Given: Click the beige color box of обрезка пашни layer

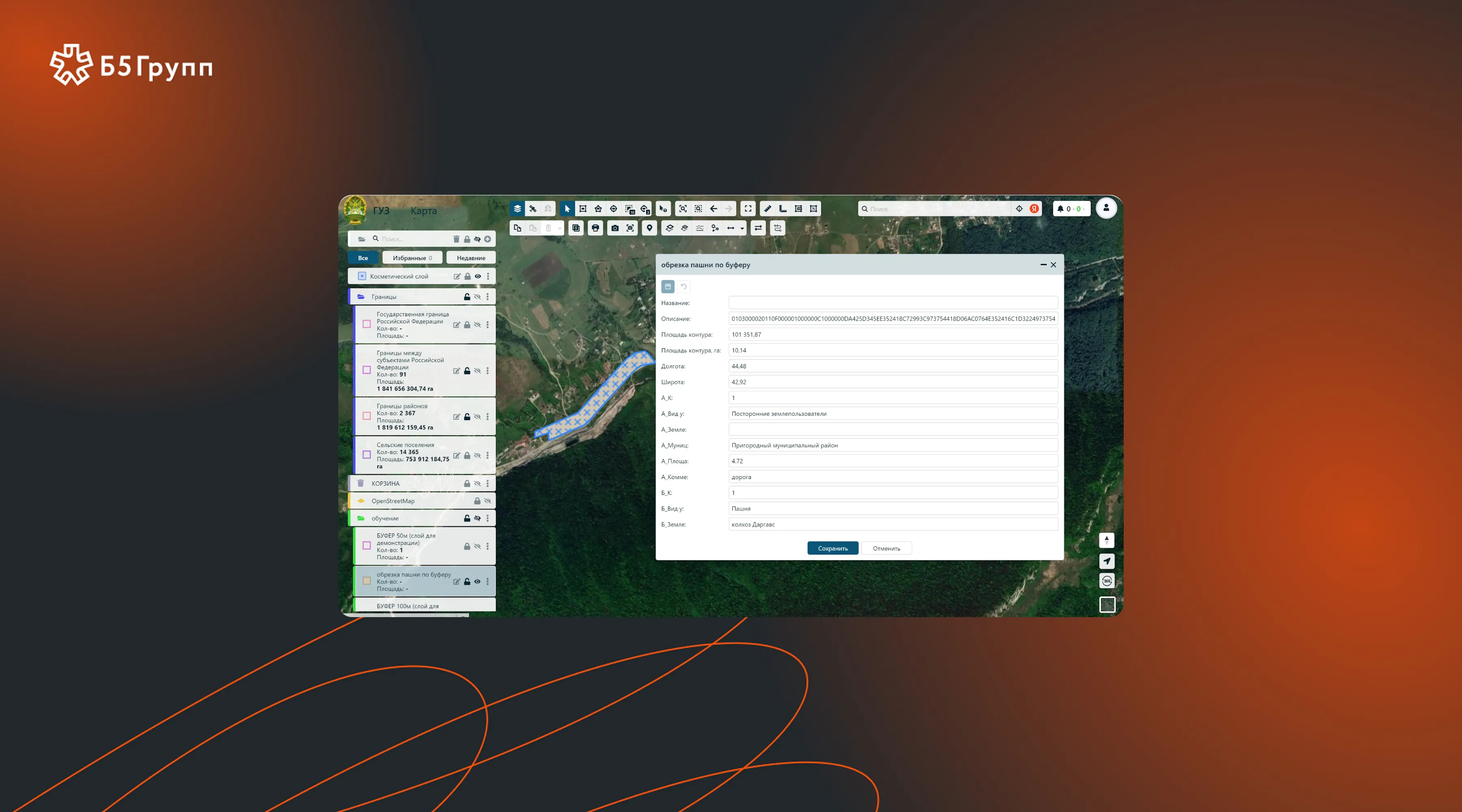Looking at the screenshot, I should (367, 581).
